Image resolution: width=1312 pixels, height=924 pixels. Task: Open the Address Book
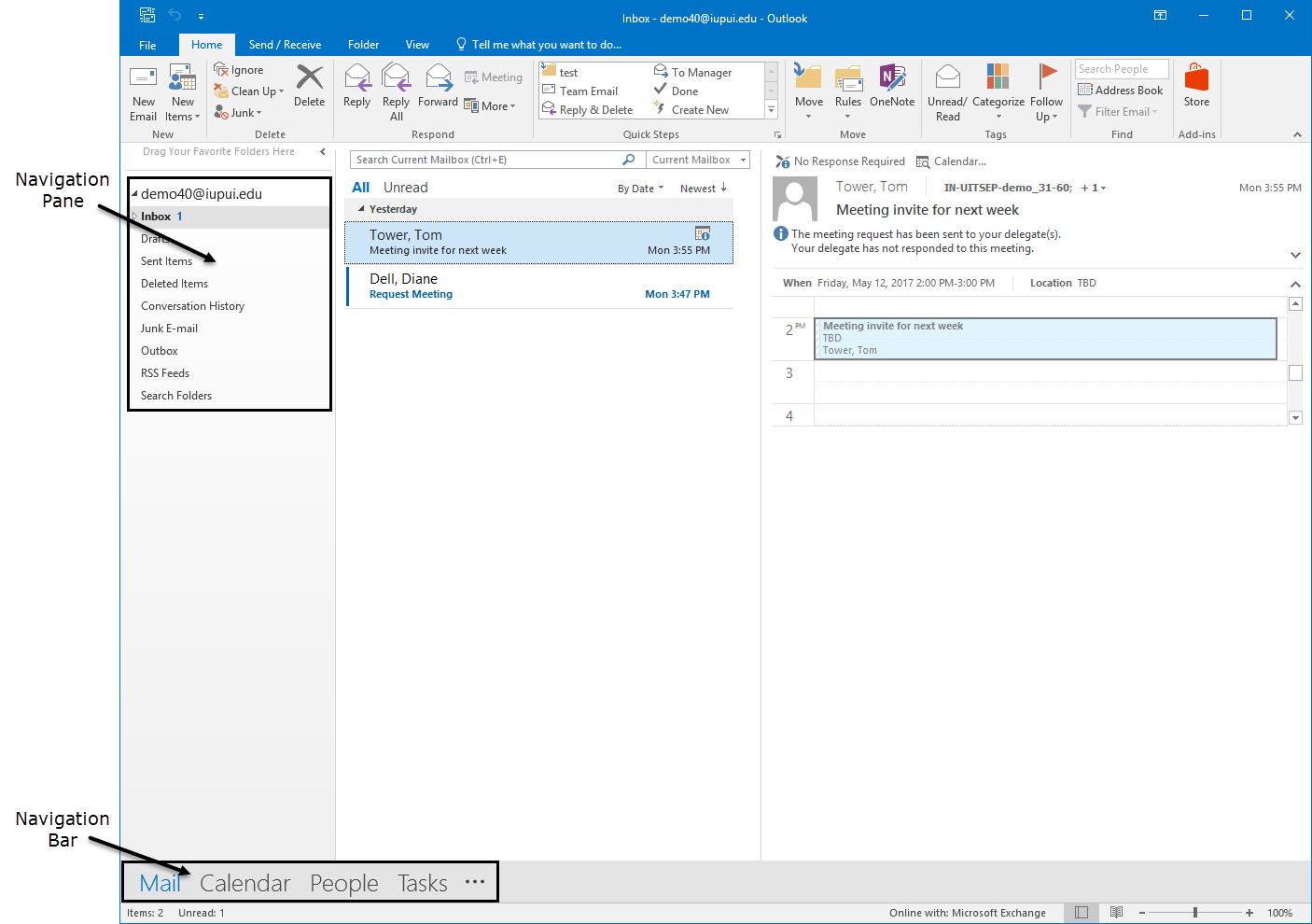pos(1120,90)
